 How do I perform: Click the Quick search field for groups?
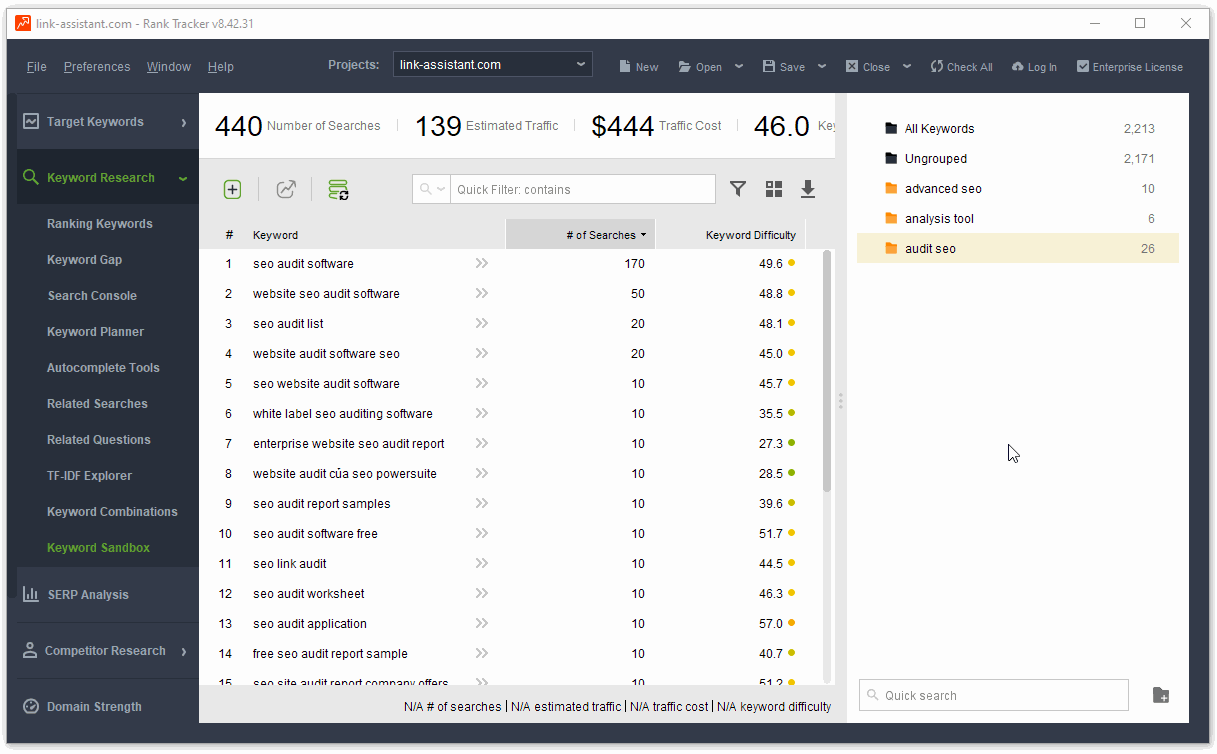point(994,695)
